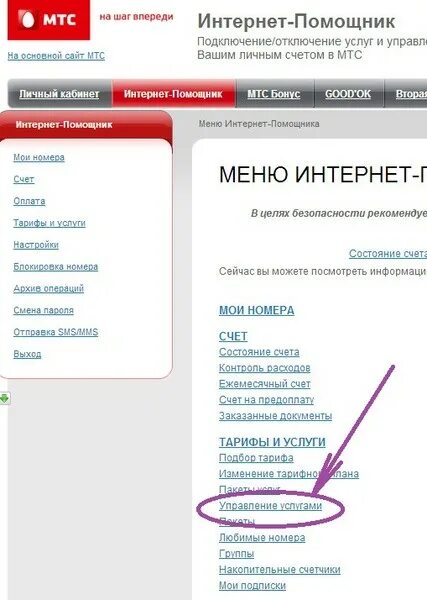
Task: Click 'Выход' to log out
Action: point(27,354)
